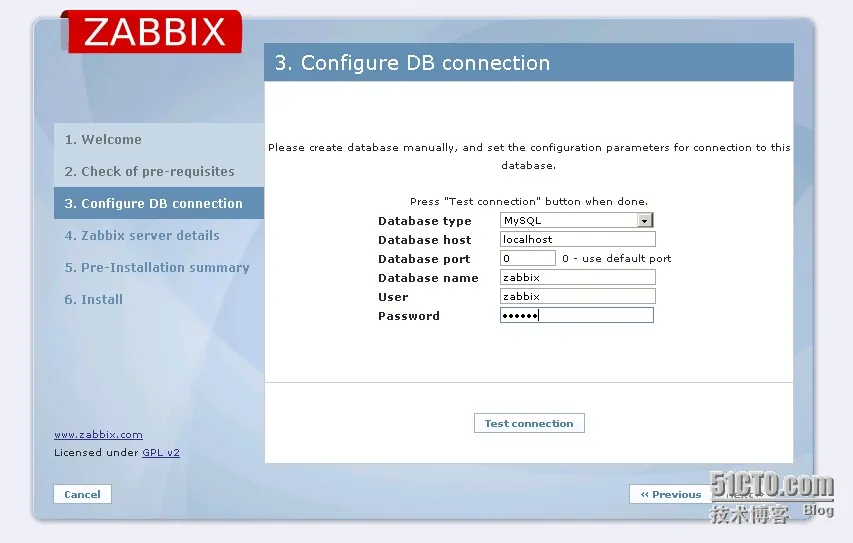Click the 'Database port' label
853x543 pixels.
[424, 259]
